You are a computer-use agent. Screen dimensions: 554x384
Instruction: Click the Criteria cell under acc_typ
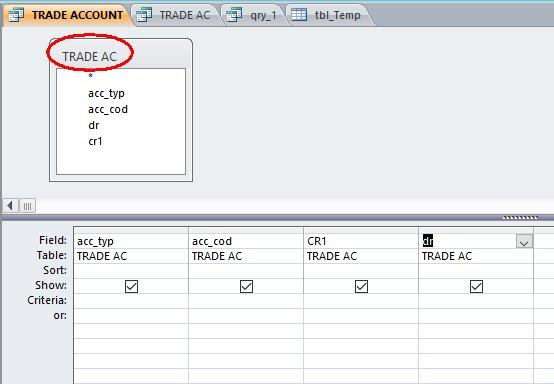pyautogui.click(x=131, y=301)
